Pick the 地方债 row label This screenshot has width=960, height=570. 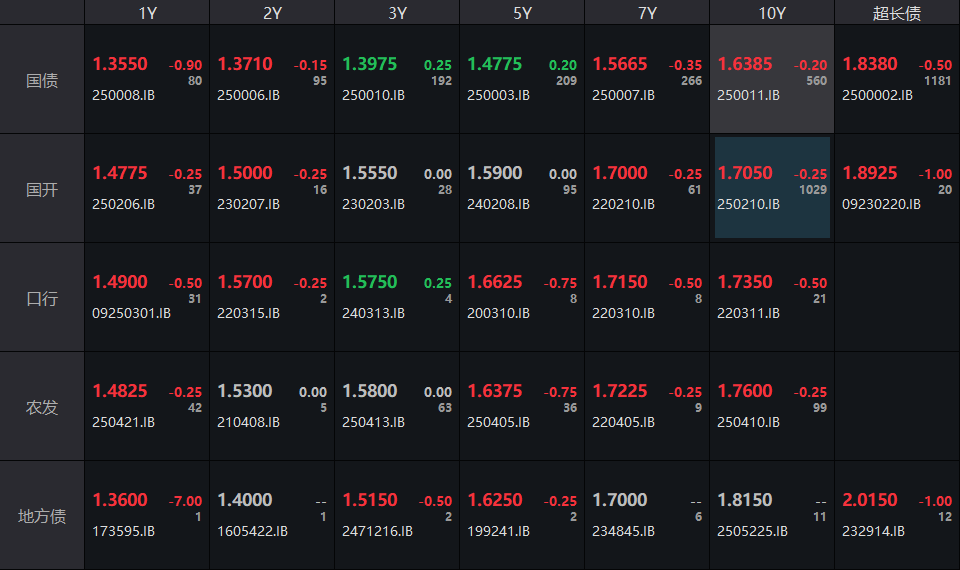click(42, 516)
